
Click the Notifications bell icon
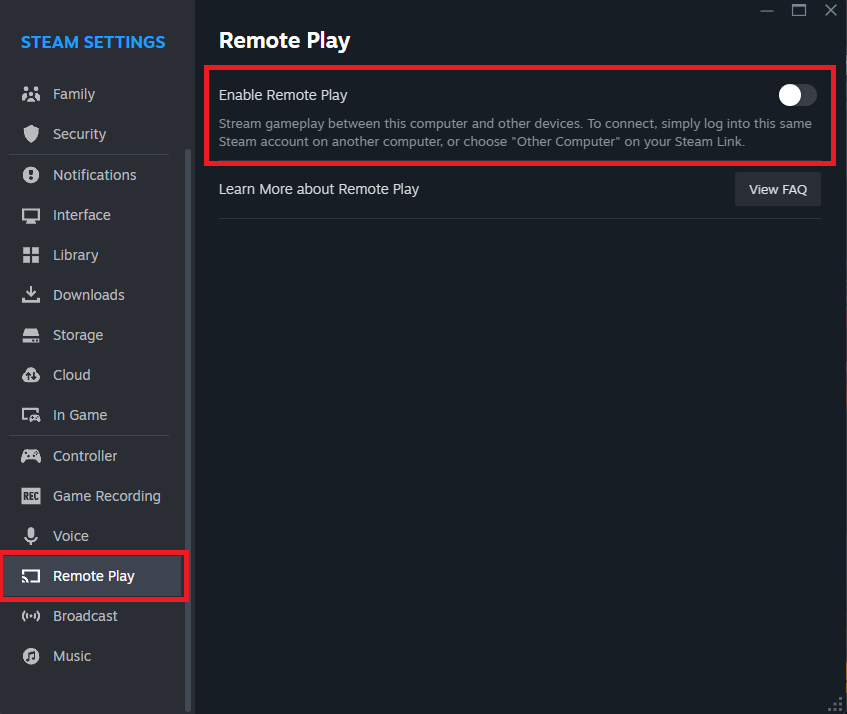(30, 175)
